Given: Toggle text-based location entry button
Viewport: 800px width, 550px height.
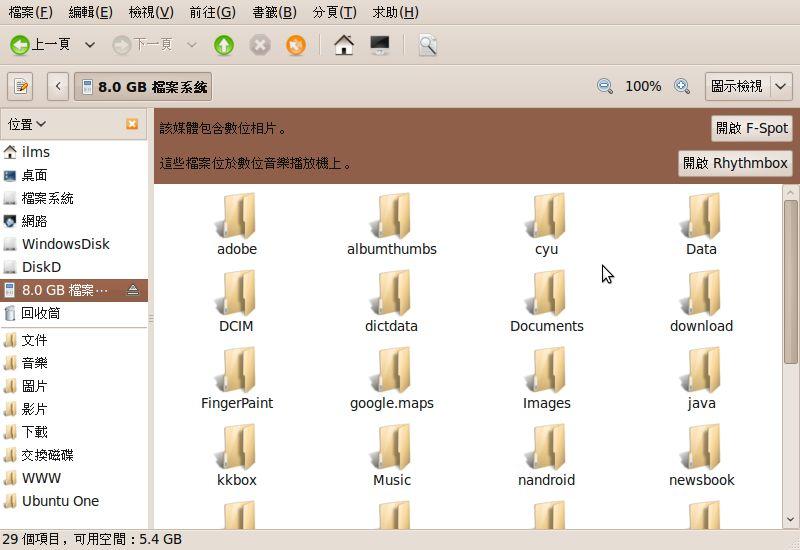Looking at the screenshot, I should coord(20,87).
